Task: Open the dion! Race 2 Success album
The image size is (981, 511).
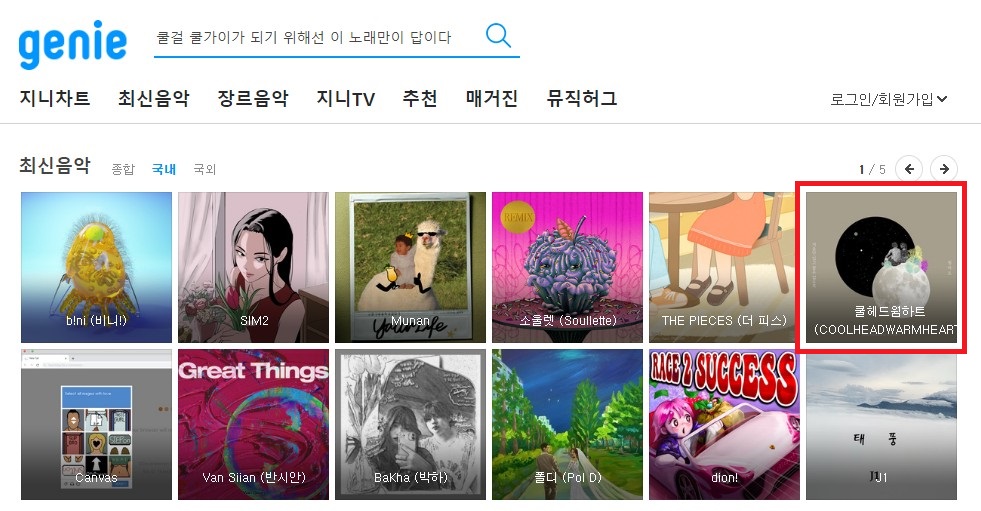Action: pos(724,424)
